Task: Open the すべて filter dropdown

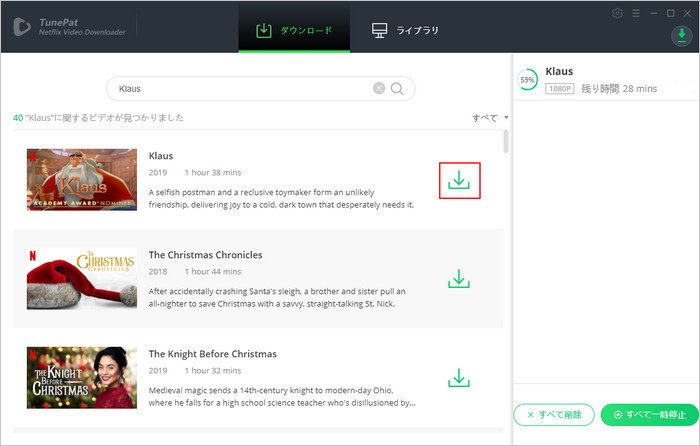Action: point(490,118)
